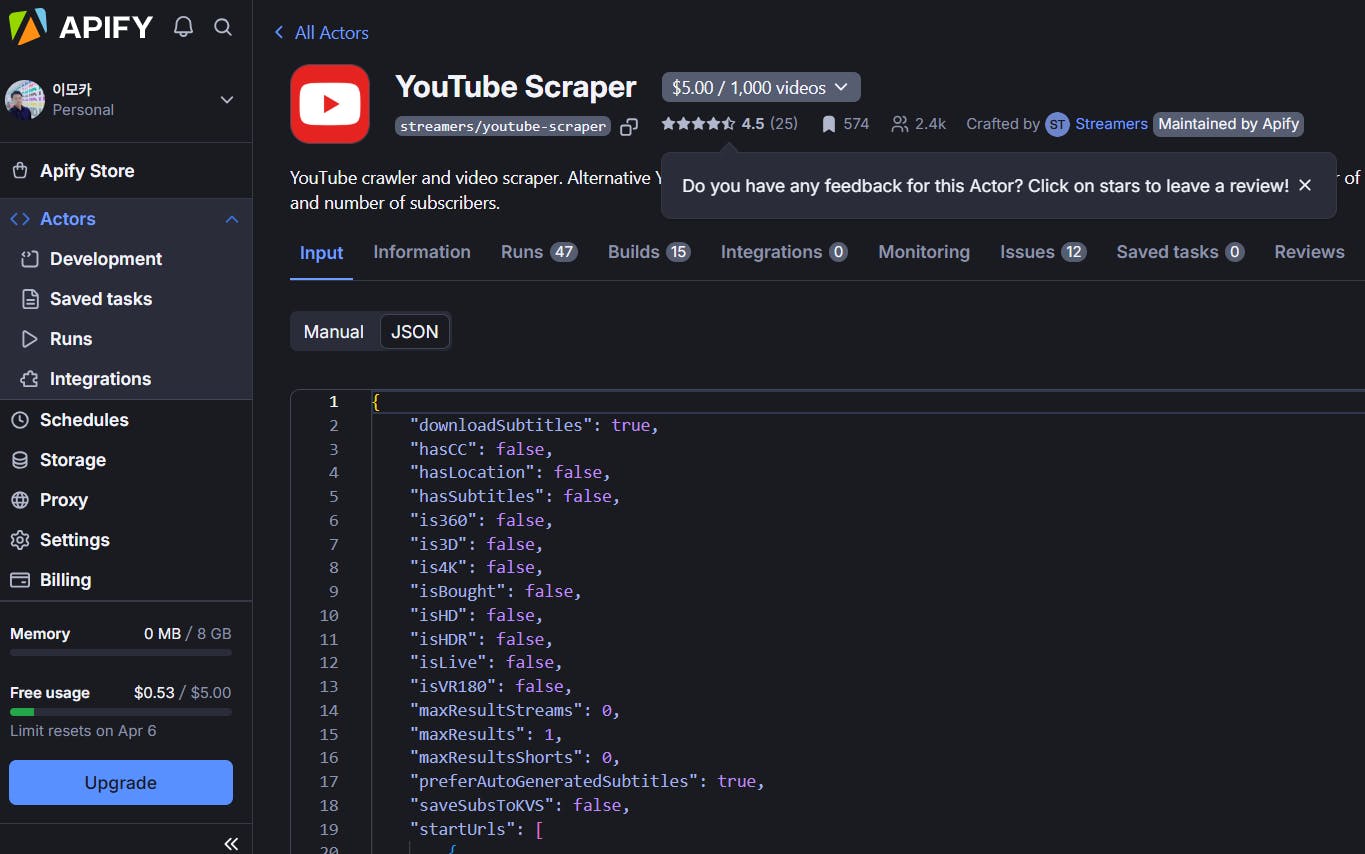The image size is (1365, 854).
Task: Copy the streamers/youtube-scraper actor ID
Action: click(x=629, y=127)
